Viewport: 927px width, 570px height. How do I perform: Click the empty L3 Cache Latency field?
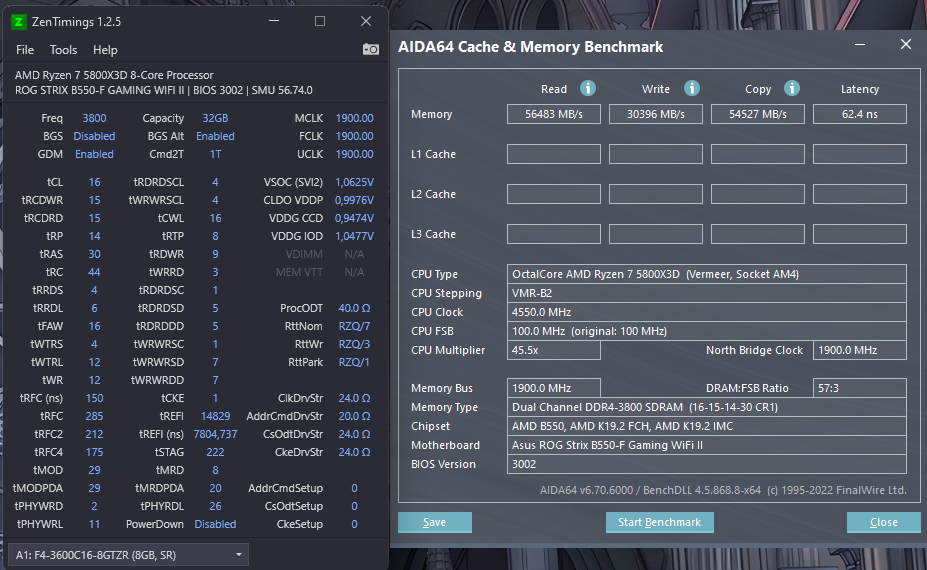860,234
